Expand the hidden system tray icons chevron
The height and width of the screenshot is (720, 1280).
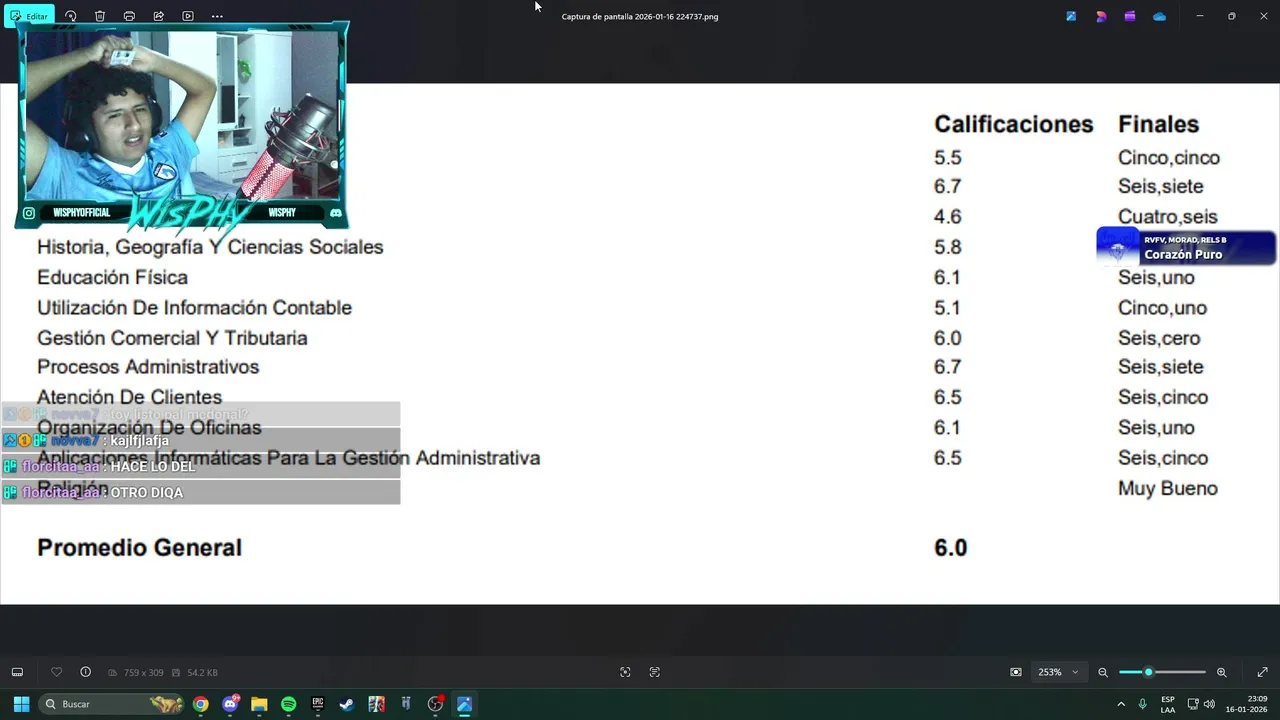pos(1121,704)
